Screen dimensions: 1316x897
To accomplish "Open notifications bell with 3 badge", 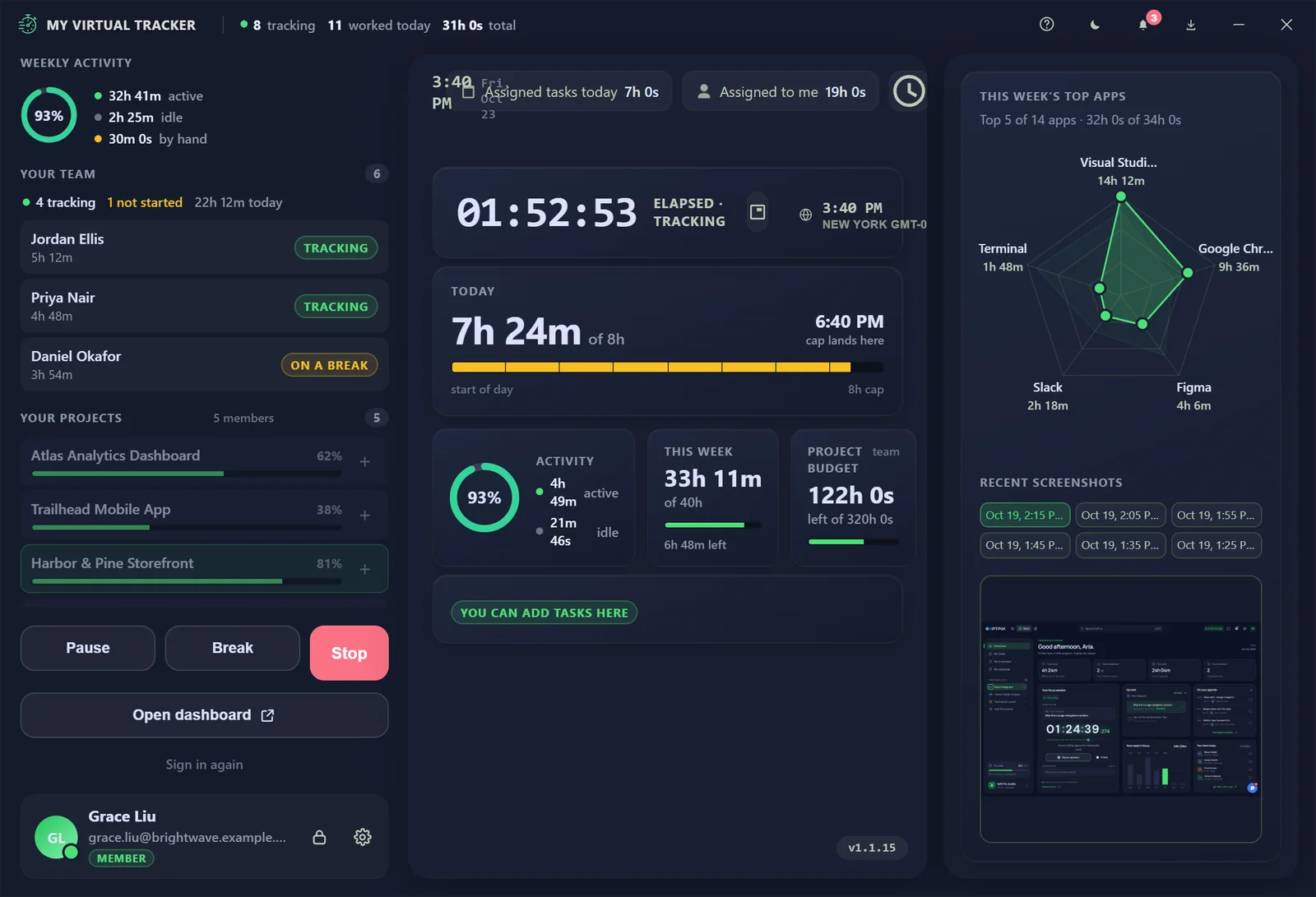I will coord(1143,25).
